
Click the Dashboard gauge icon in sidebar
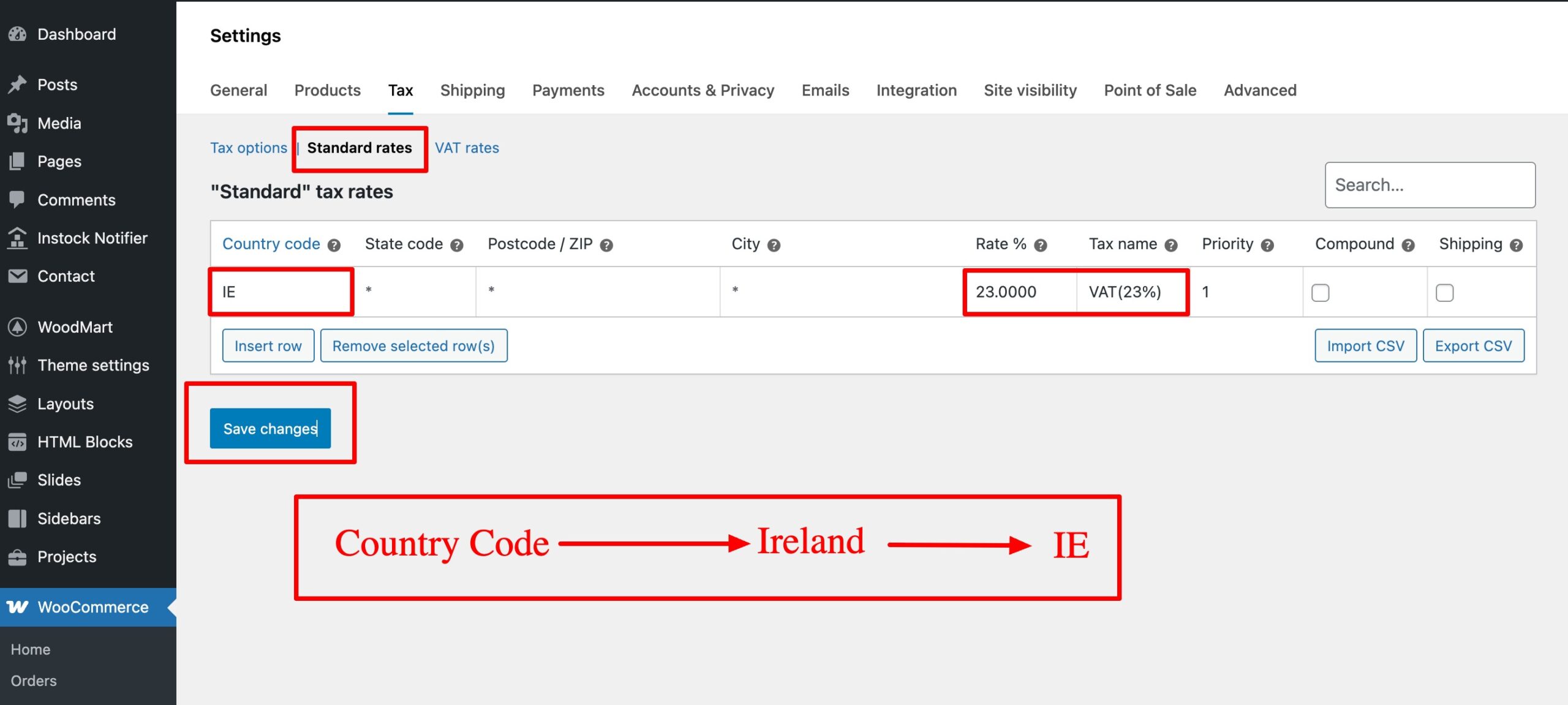[x=17, y=34]
